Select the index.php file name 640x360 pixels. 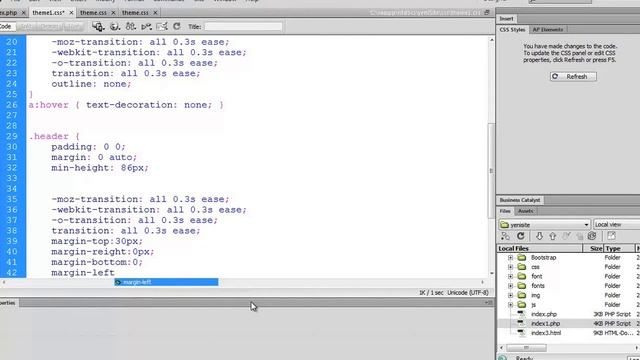(544, 314)
